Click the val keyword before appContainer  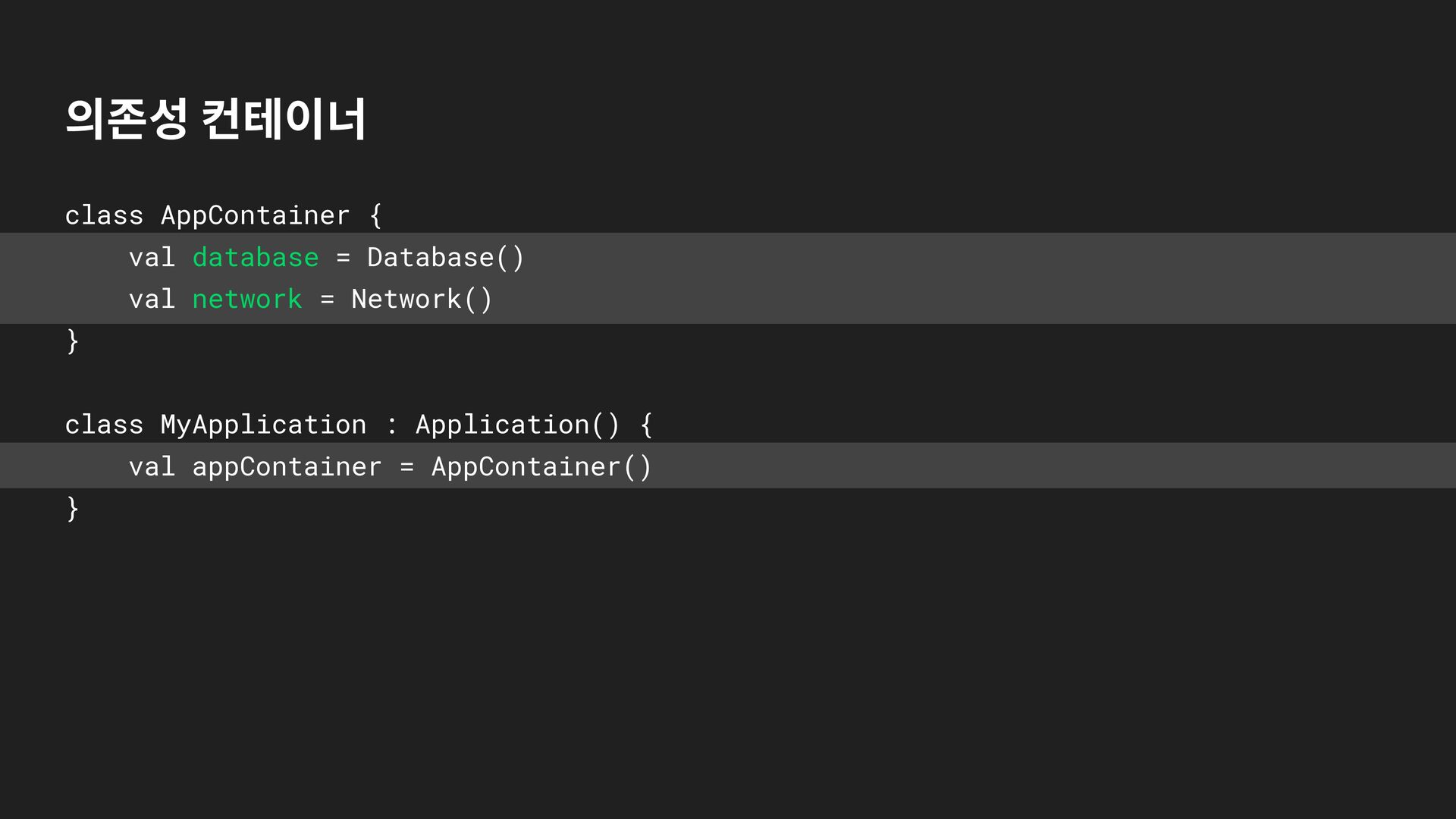pos(152,467)
